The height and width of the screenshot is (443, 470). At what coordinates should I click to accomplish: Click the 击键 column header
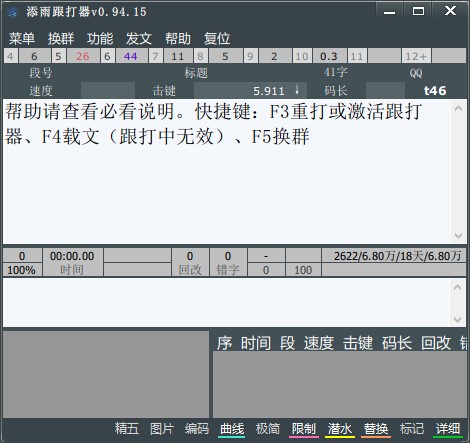[x=358, y=343]
